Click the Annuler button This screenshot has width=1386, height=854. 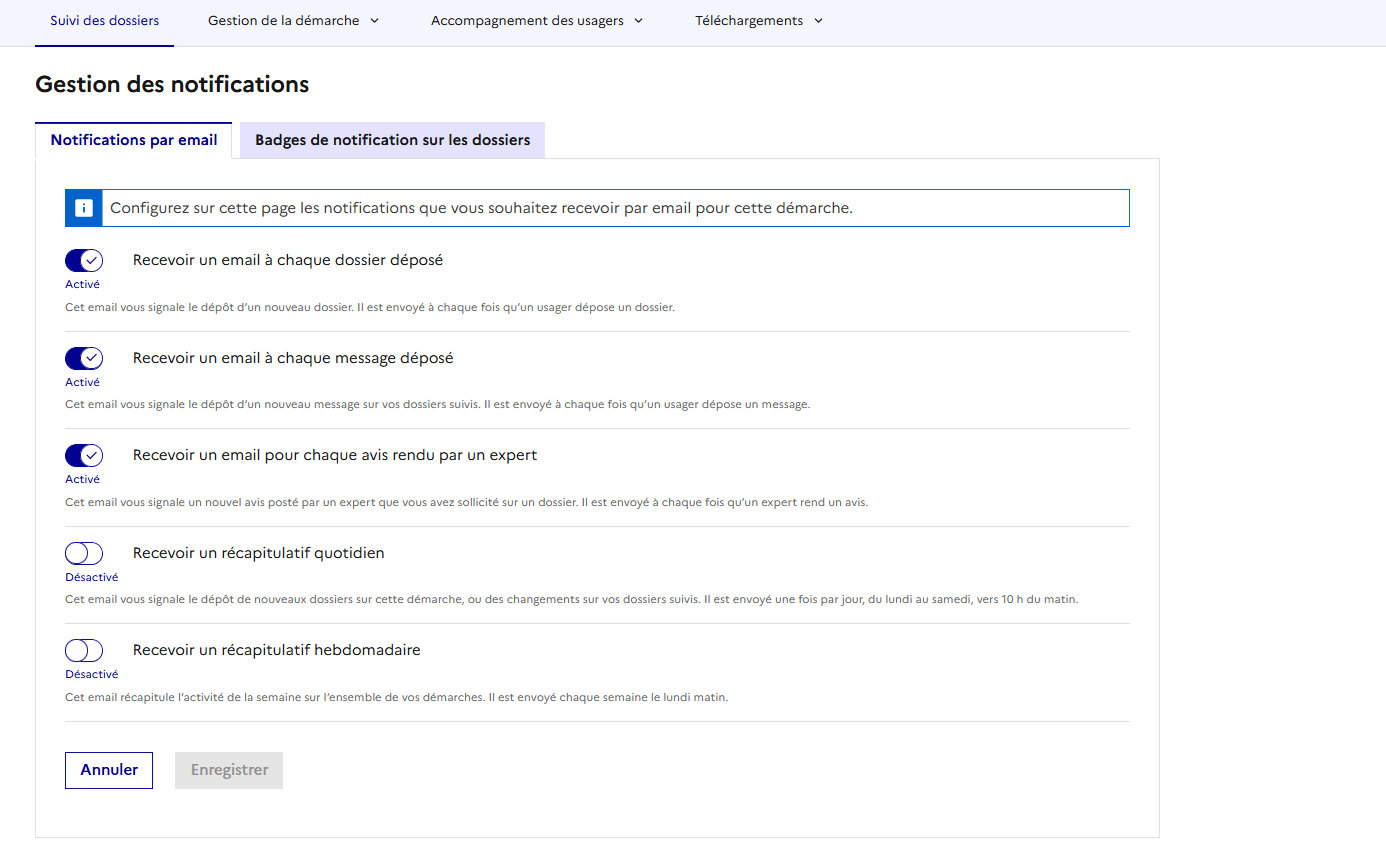[109, 770]
